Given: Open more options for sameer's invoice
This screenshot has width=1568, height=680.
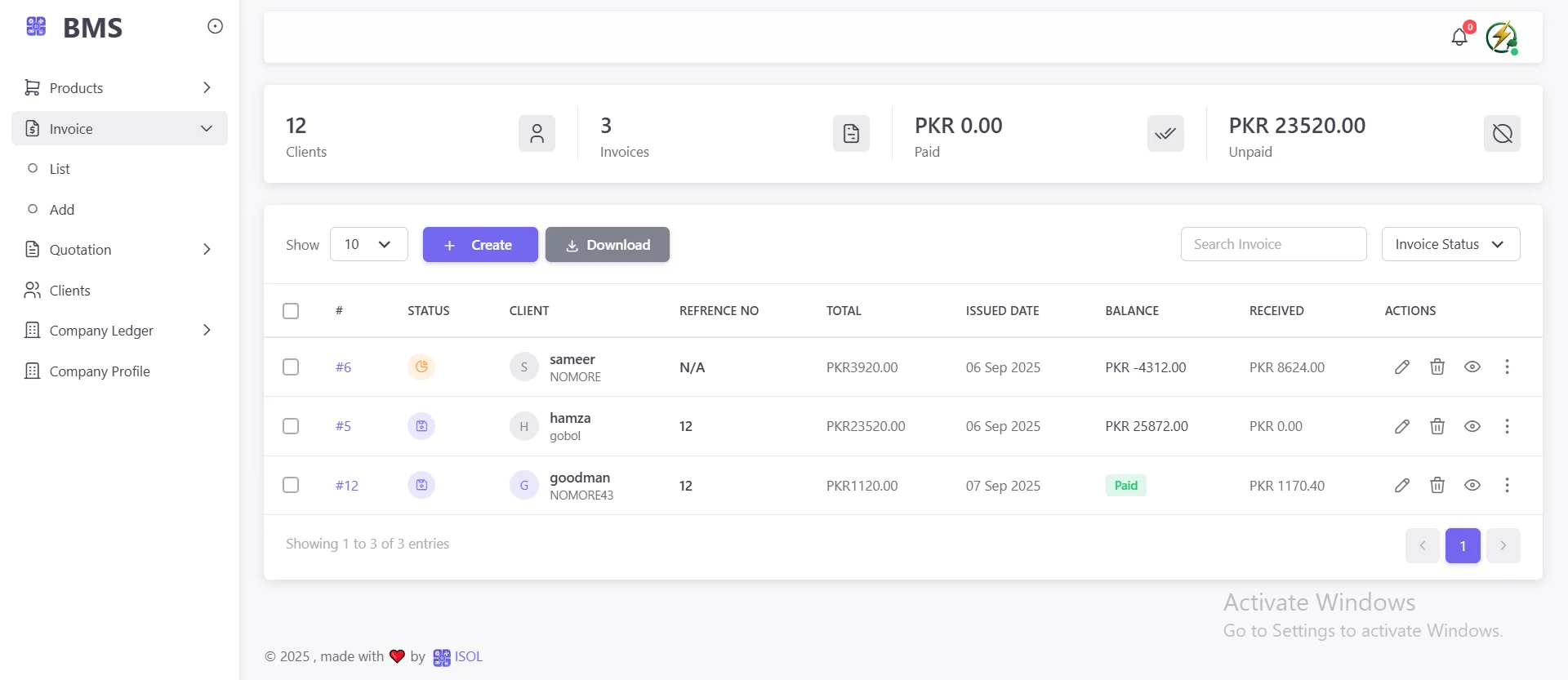Looking at the screenshot, I should point(1507,367).
